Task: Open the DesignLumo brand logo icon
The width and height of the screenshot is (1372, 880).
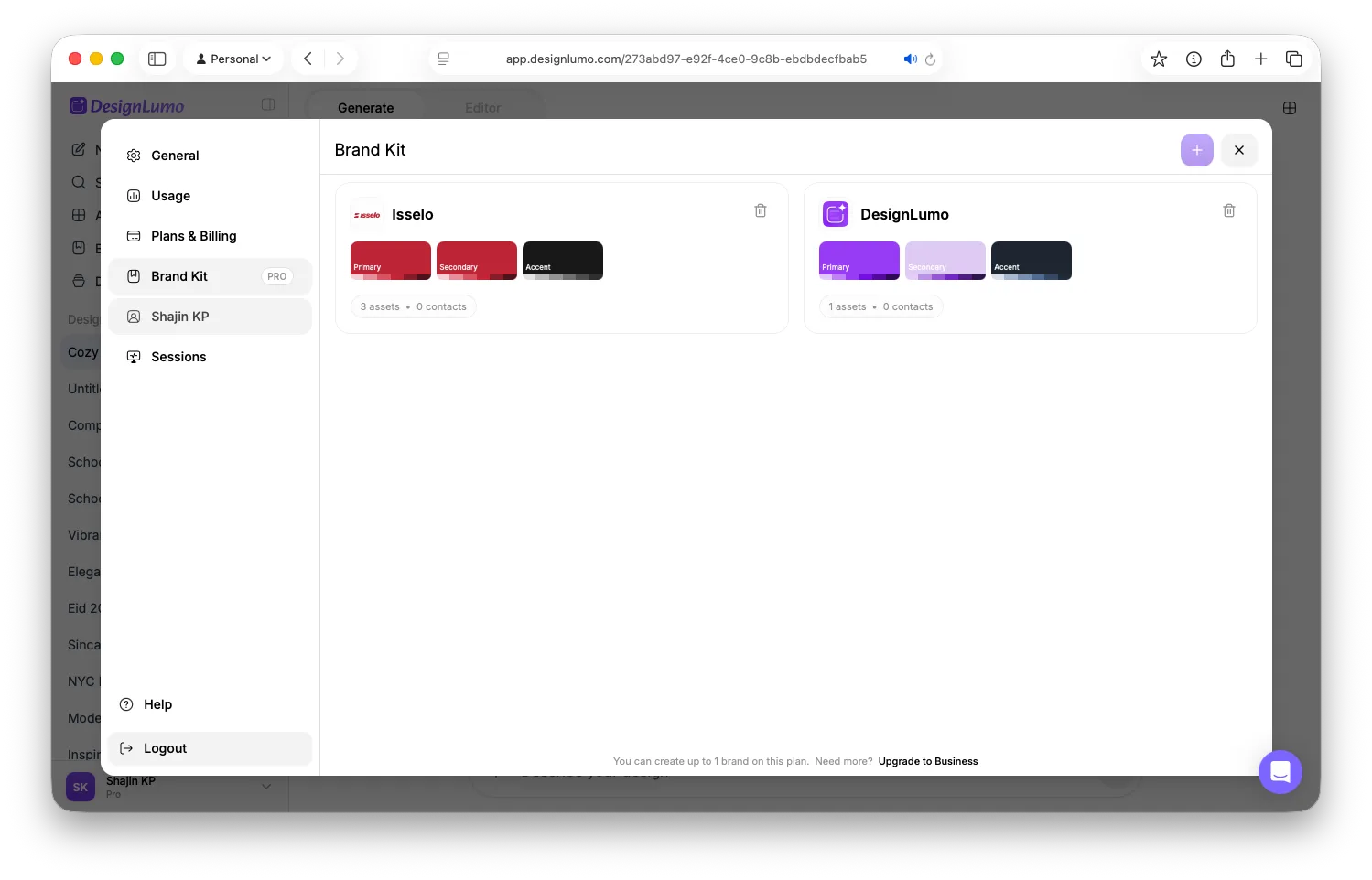Action: [x=836, y=214]
